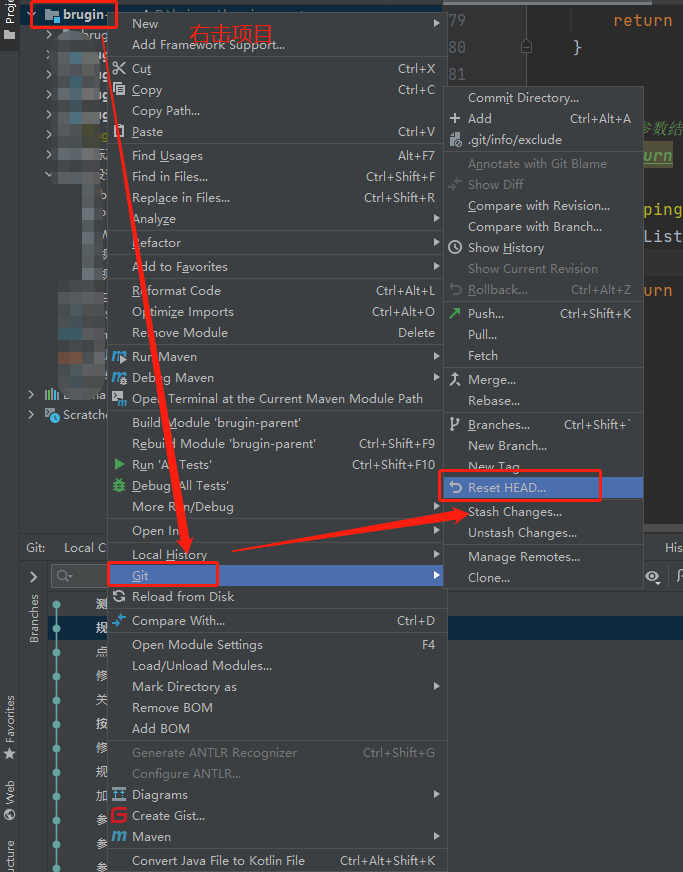The width and height of the screenshot is (683, 872).
Task: Expand the New submenu arrow
Action: pyautogui.click(x=437, y=23)
